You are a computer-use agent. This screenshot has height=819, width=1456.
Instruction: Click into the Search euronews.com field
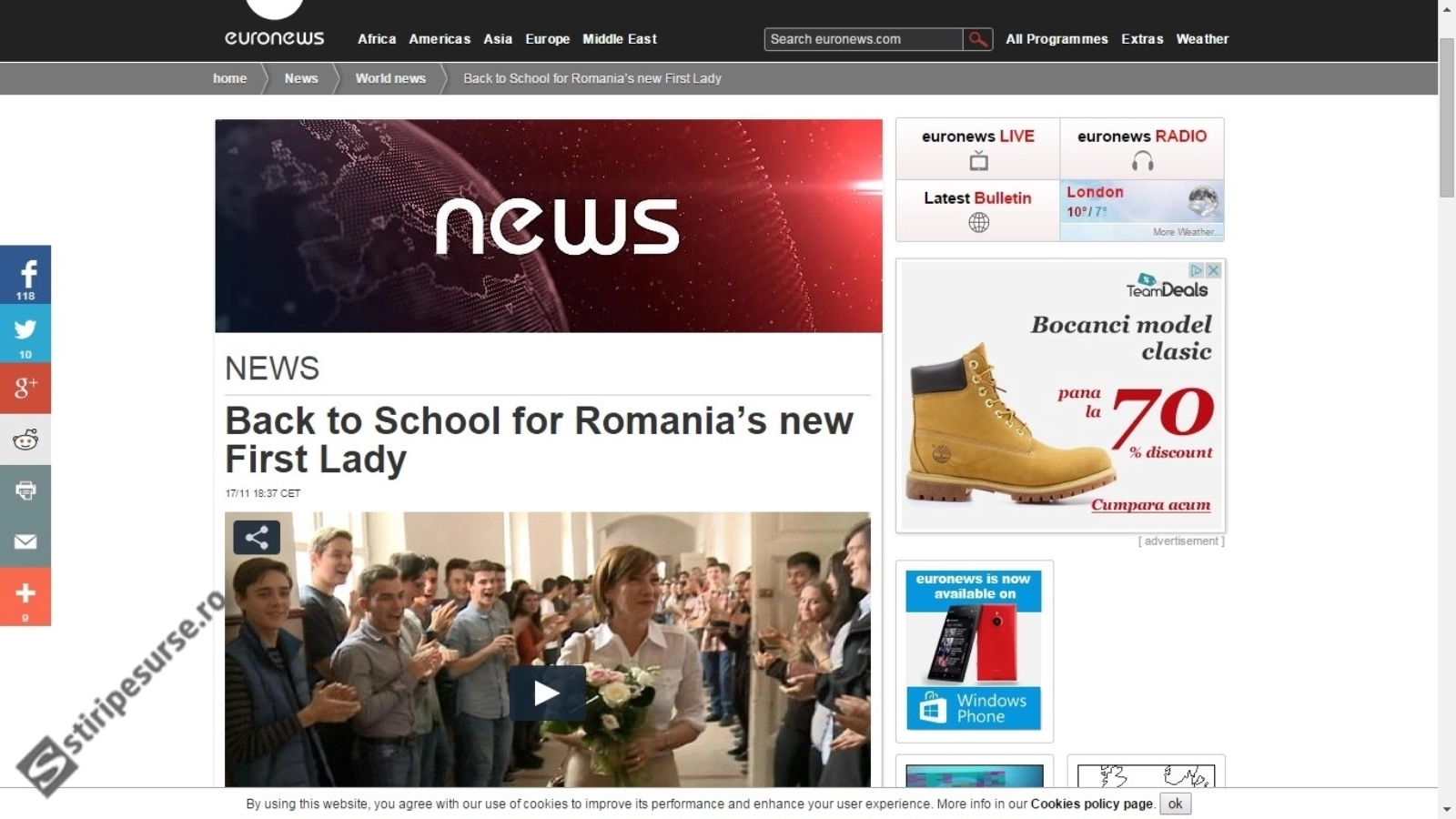(x=864, y=39)
